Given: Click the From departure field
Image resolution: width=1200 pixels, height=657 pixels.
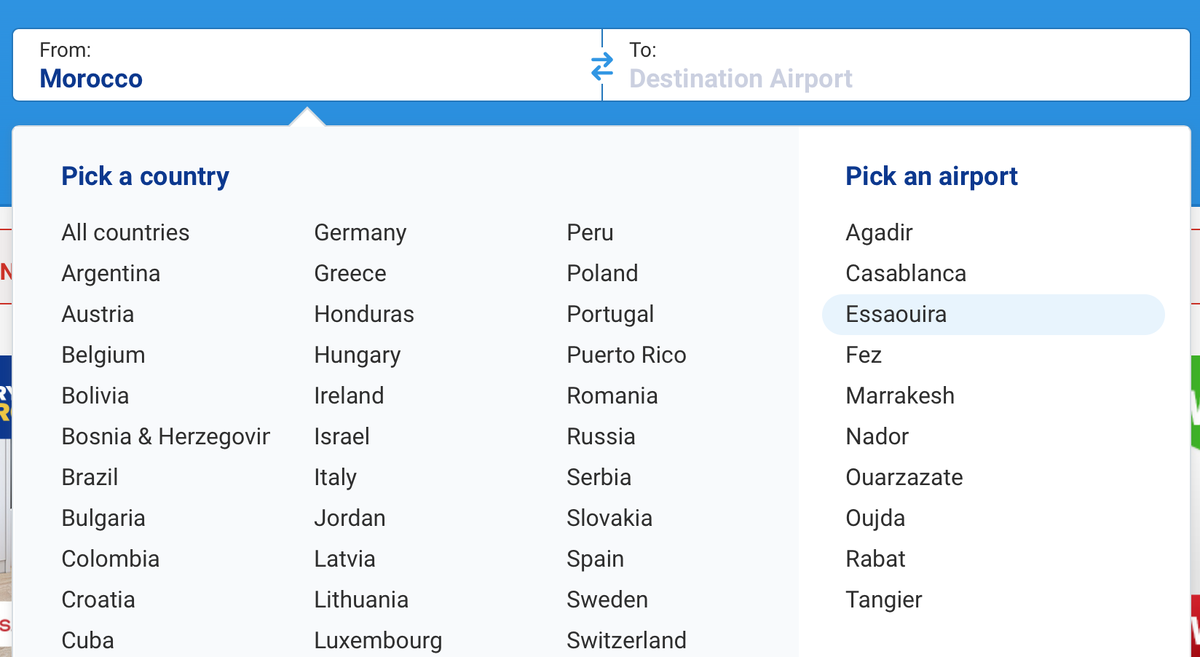Looking at the screenshot, I should (x=300, y=66).
